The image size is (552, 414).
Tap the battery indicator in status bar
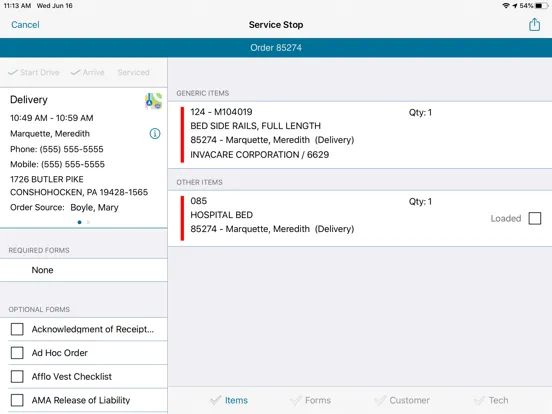[x=541, y=6]
